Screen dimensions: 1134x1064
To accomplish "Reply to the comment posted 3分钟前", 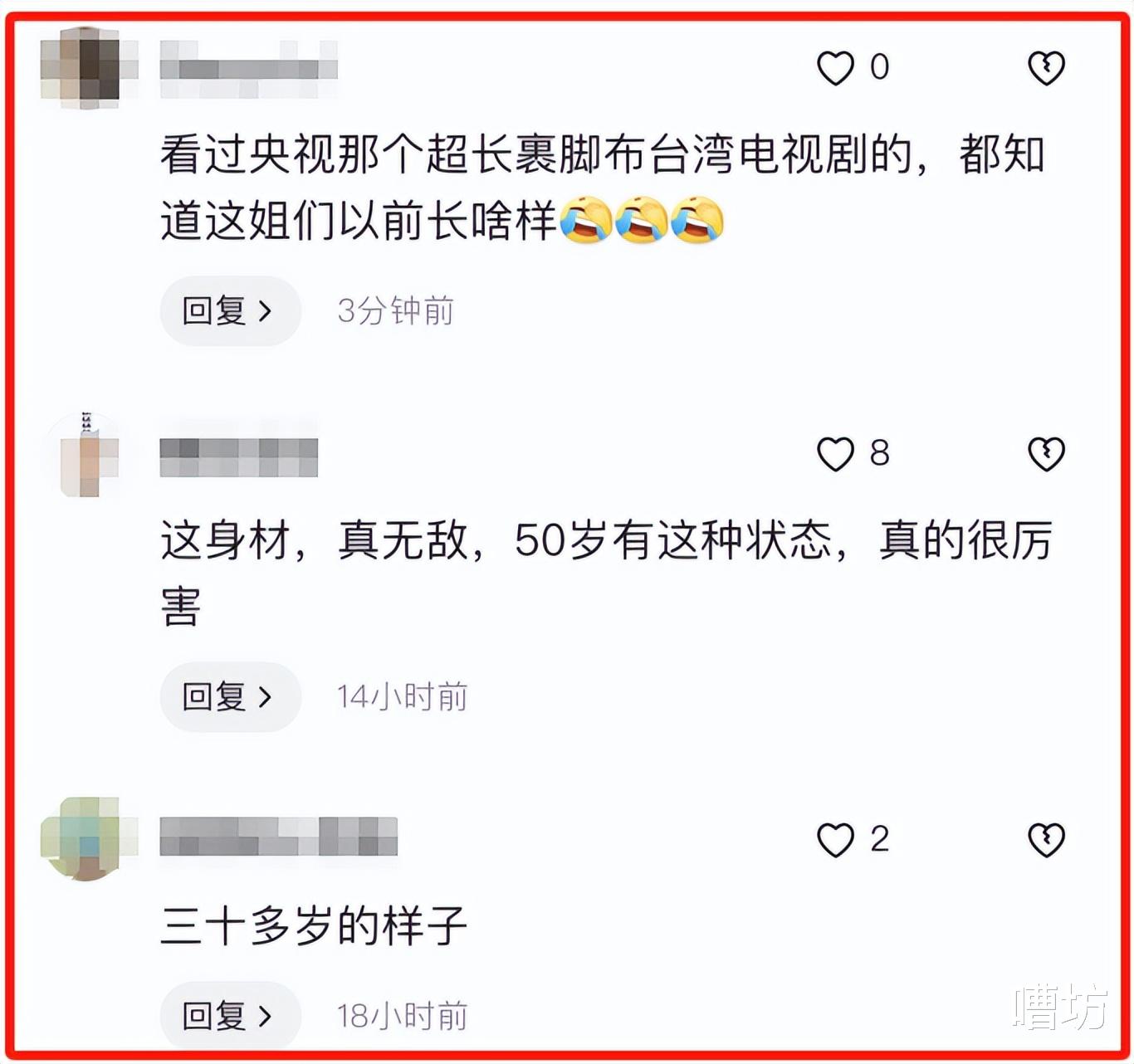I will pyautogui.click(x=230, y=311).
